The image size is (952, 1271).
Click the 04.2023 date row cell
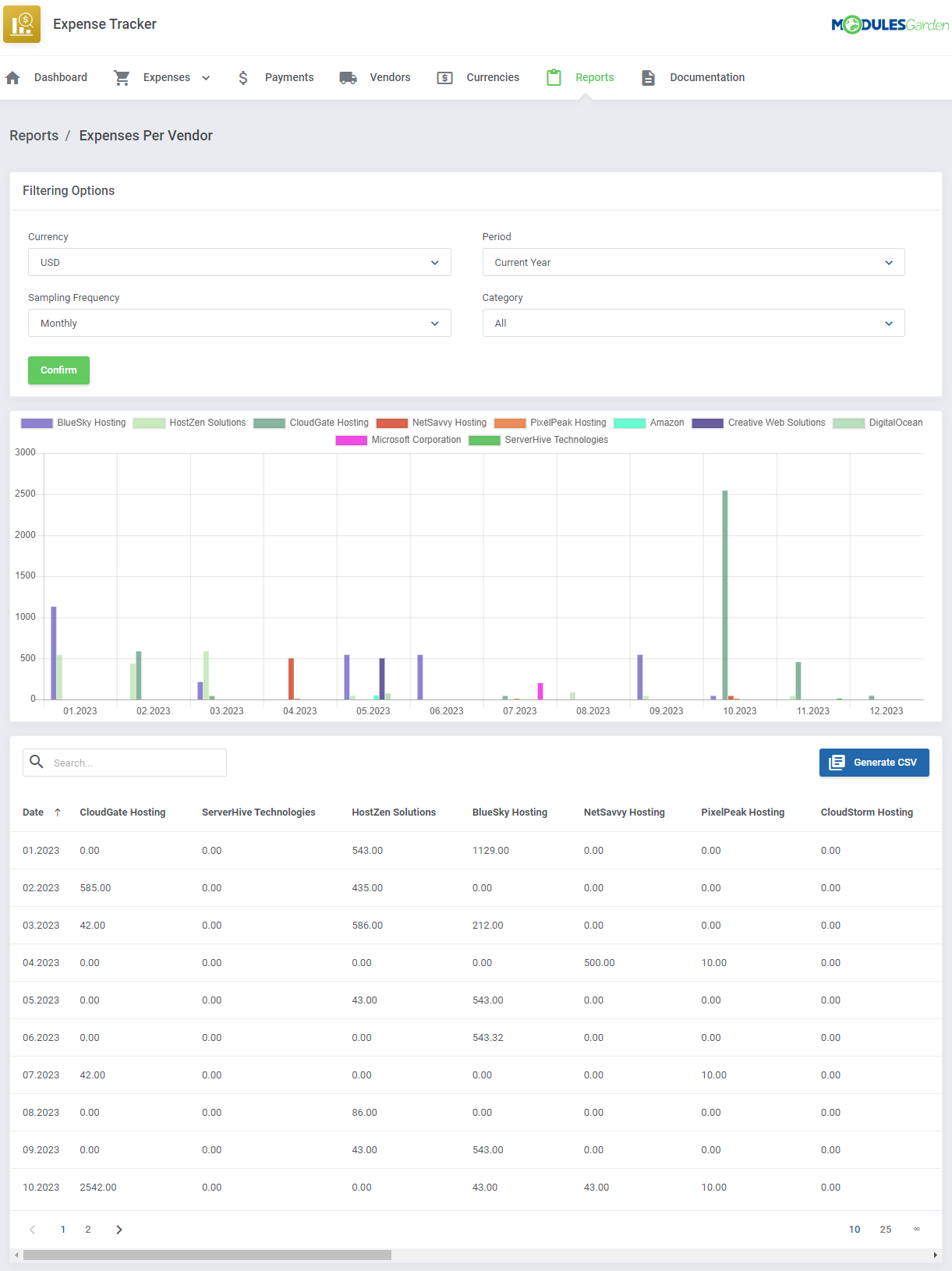[41, 963]
